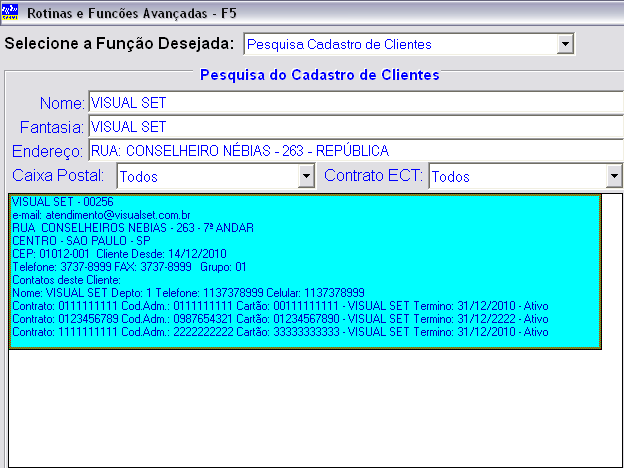The image size is (624, 468).
Task: Click the Endereço input field
Action: (x=356, y=151)
